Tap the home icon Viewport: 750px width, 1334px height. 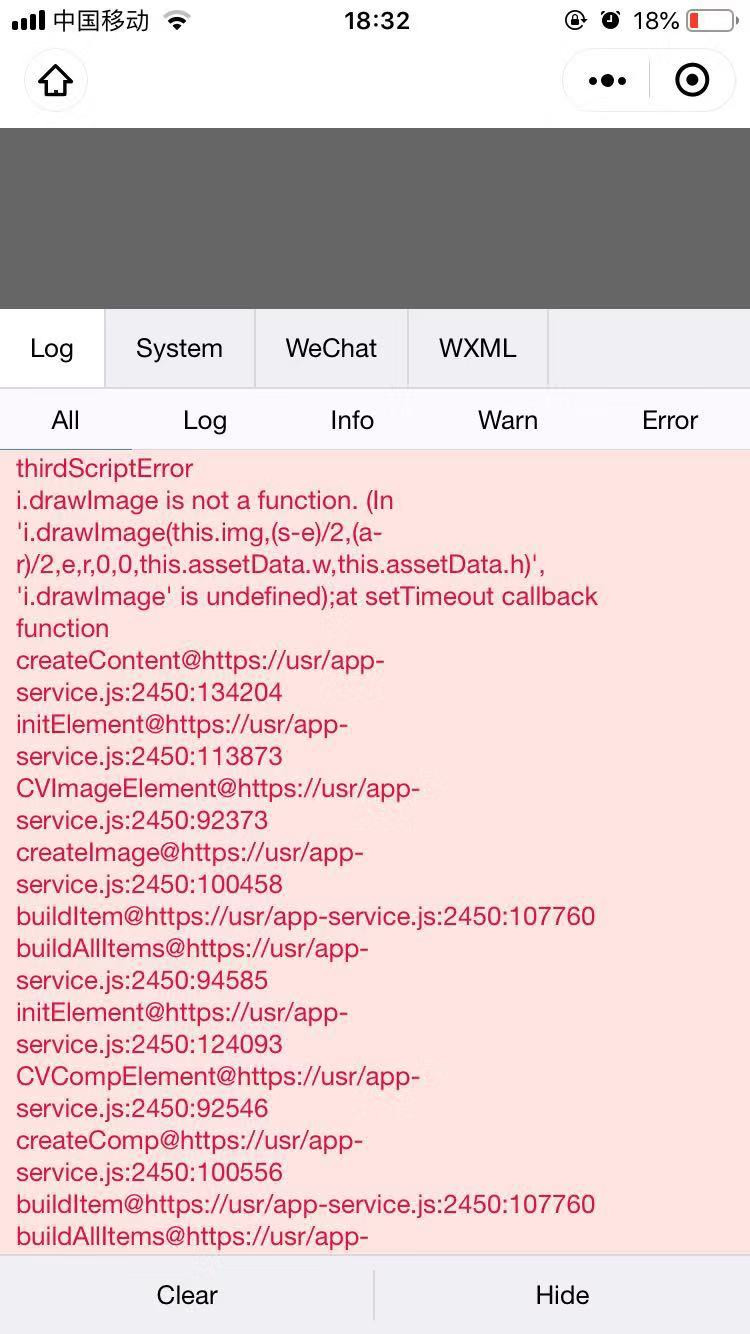tap(56, 80)
